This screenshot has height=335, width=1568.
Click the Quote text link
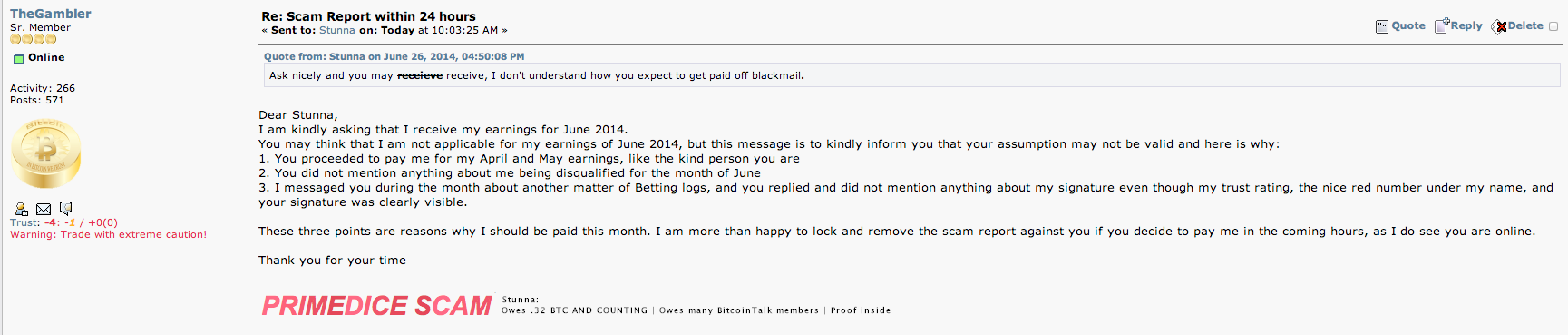tap(1408, 25)
